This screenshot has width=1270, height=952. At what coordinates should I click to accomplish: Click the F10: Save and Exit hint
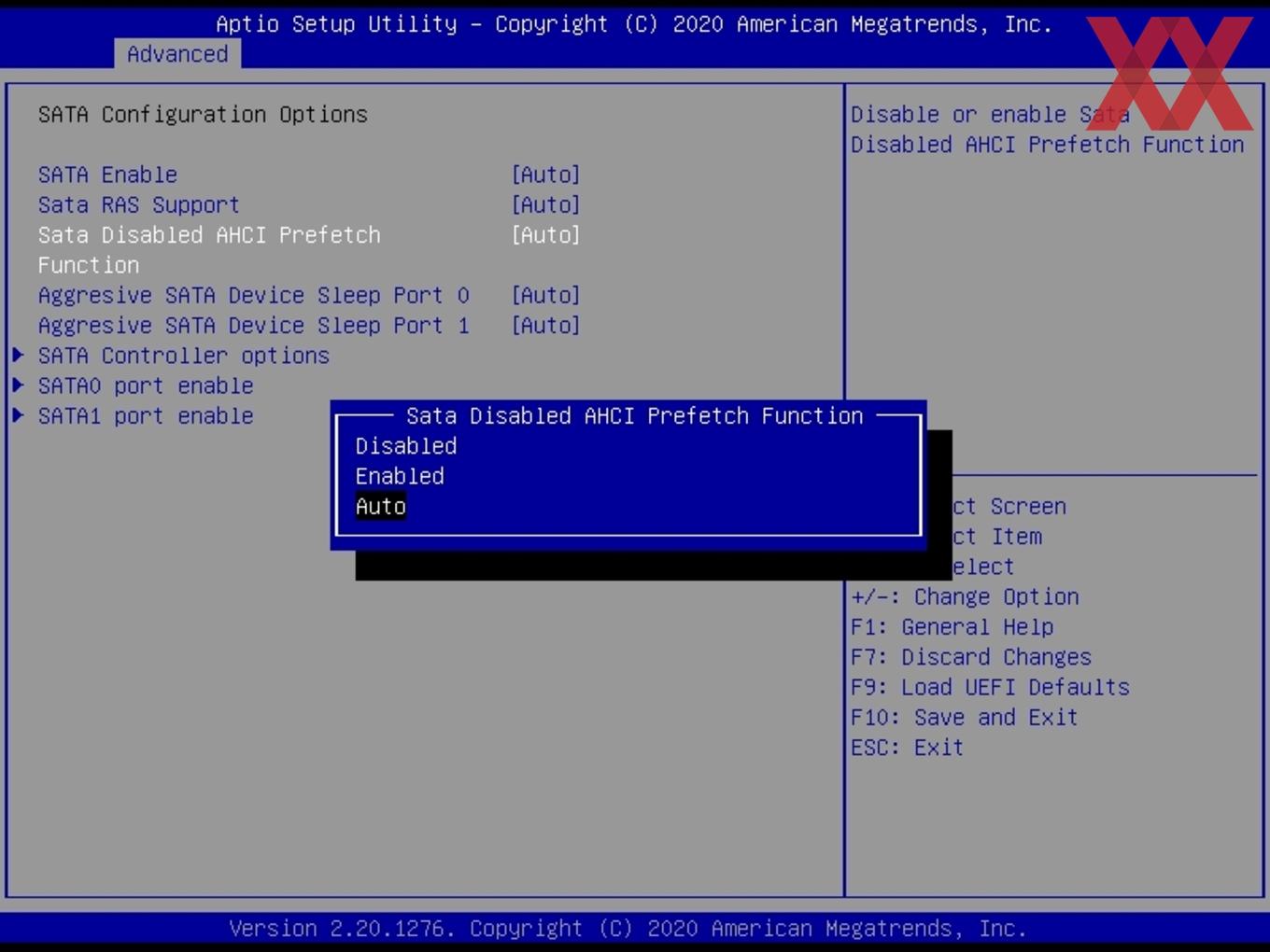[964, 717]
